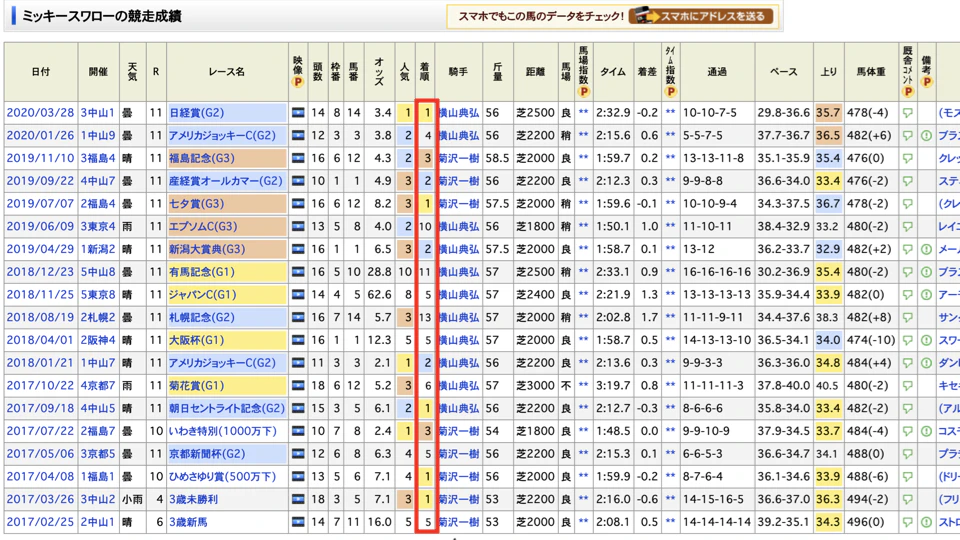Click the 馬場指数 ** link in the 日経賞 row
The width and height of the screenshot is (960, 540).
coord(583,113)
